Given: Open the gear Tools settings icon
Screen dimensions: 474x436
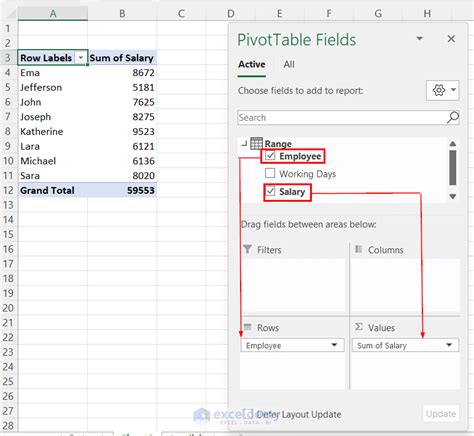Looking at the screenshot, I should click(439, 90).
